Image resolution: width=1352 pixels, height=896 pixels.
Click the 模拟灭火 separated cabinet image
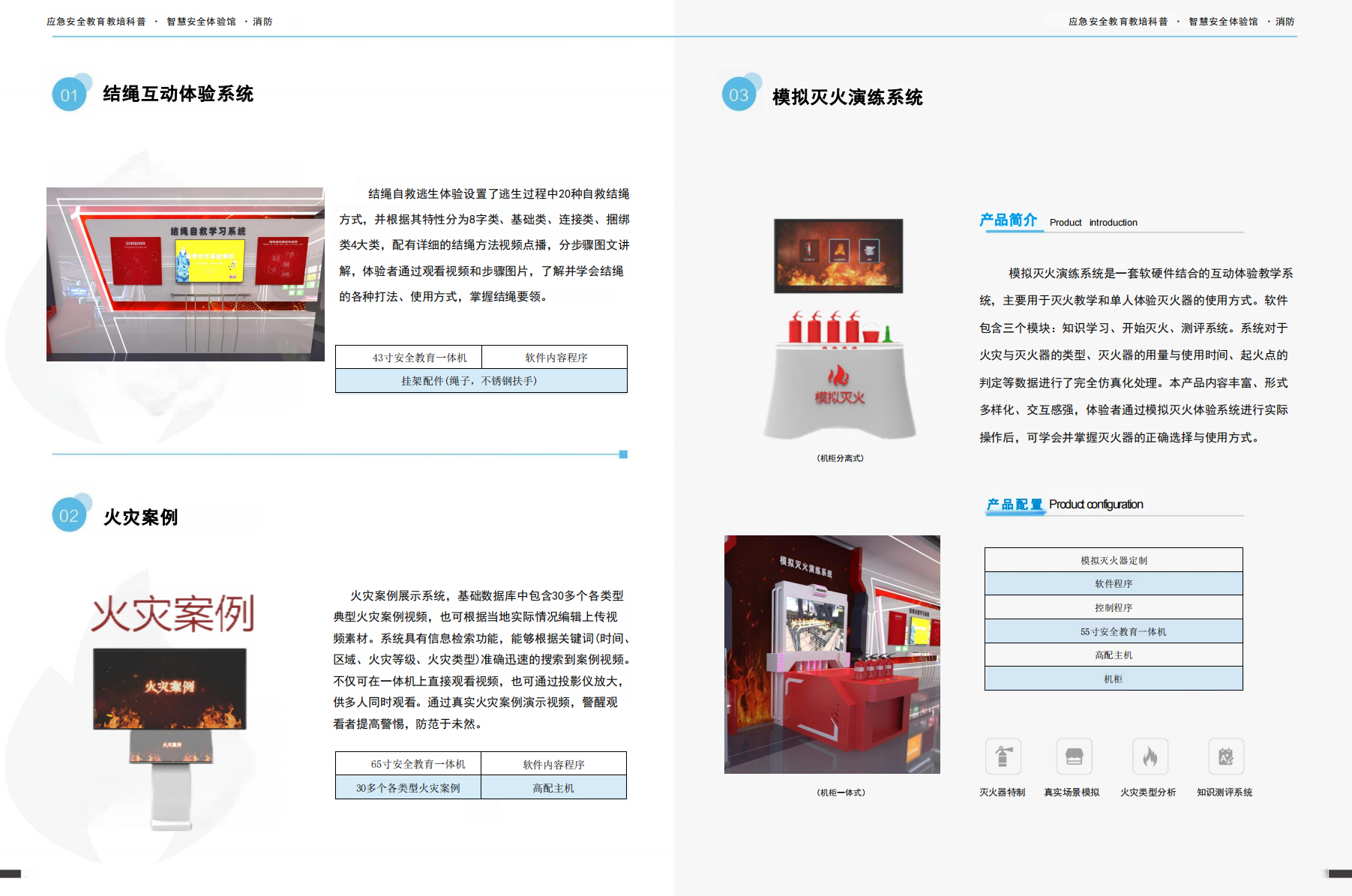[x=839, y=330]
